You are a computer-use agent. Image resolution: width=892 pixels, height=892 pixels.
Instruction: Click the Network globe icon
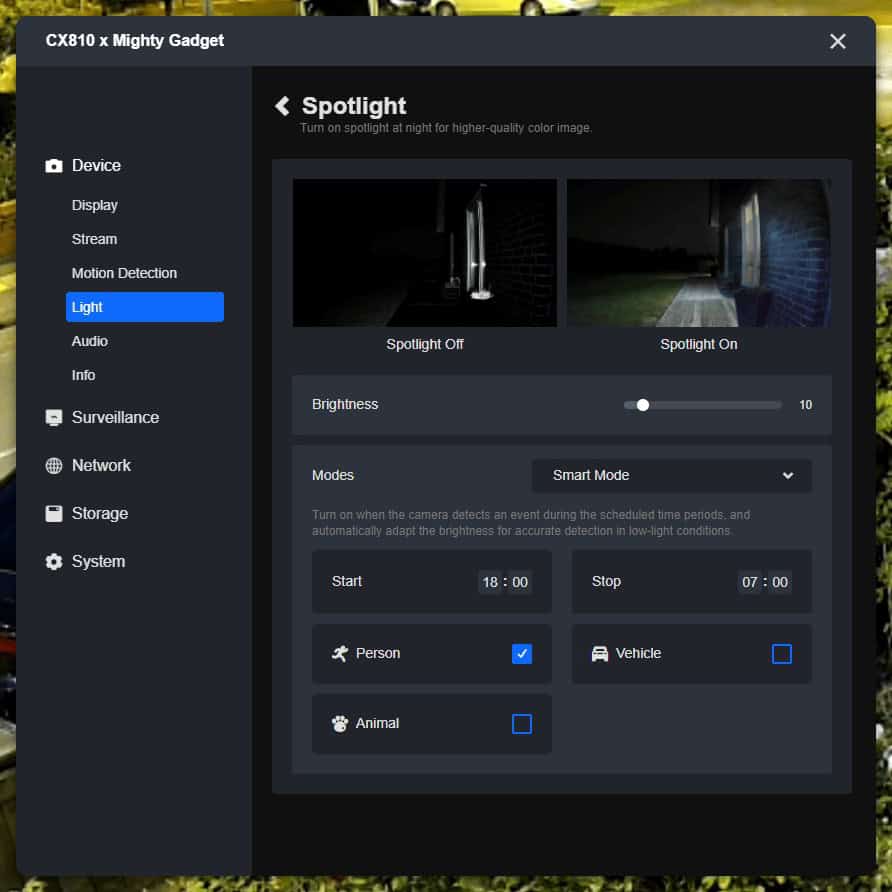[x=54, y=466]
